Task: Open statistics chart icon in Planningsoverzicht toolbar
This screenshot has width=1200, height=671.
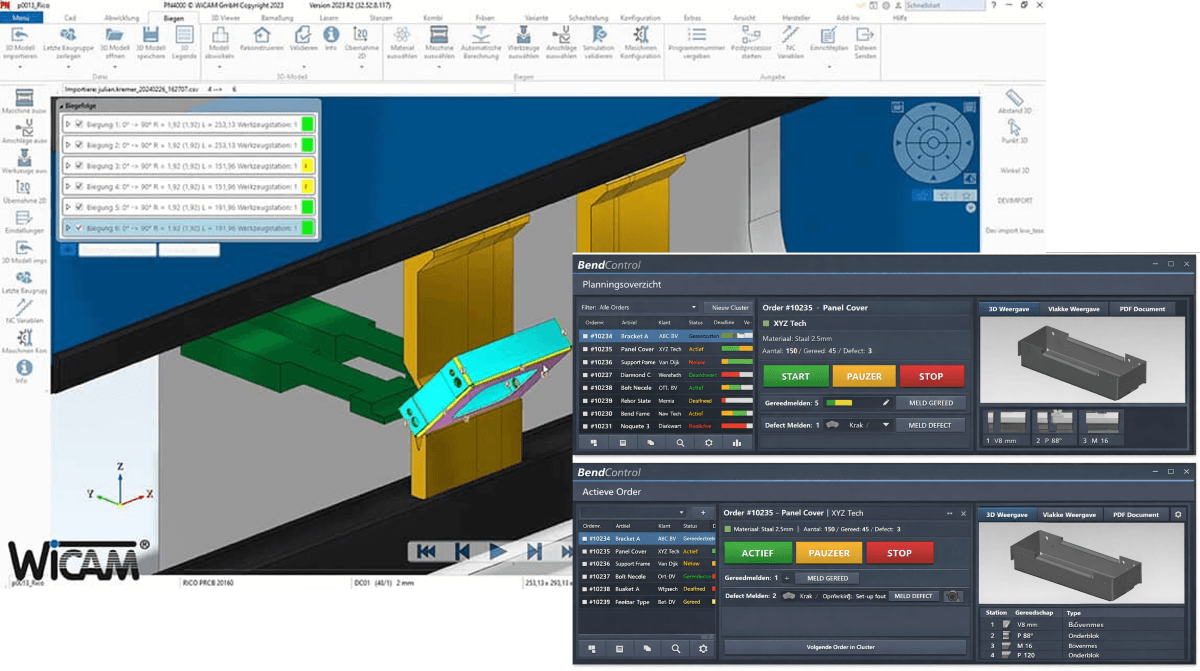Action: point(737,442)
